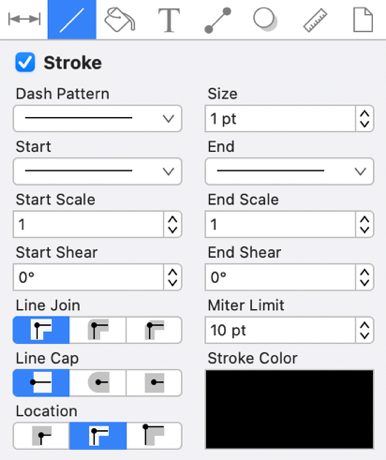The width and height of the screenshot is (386, 460).
Task: Click the Size stepper arrows
Action: tap(364, 119)
